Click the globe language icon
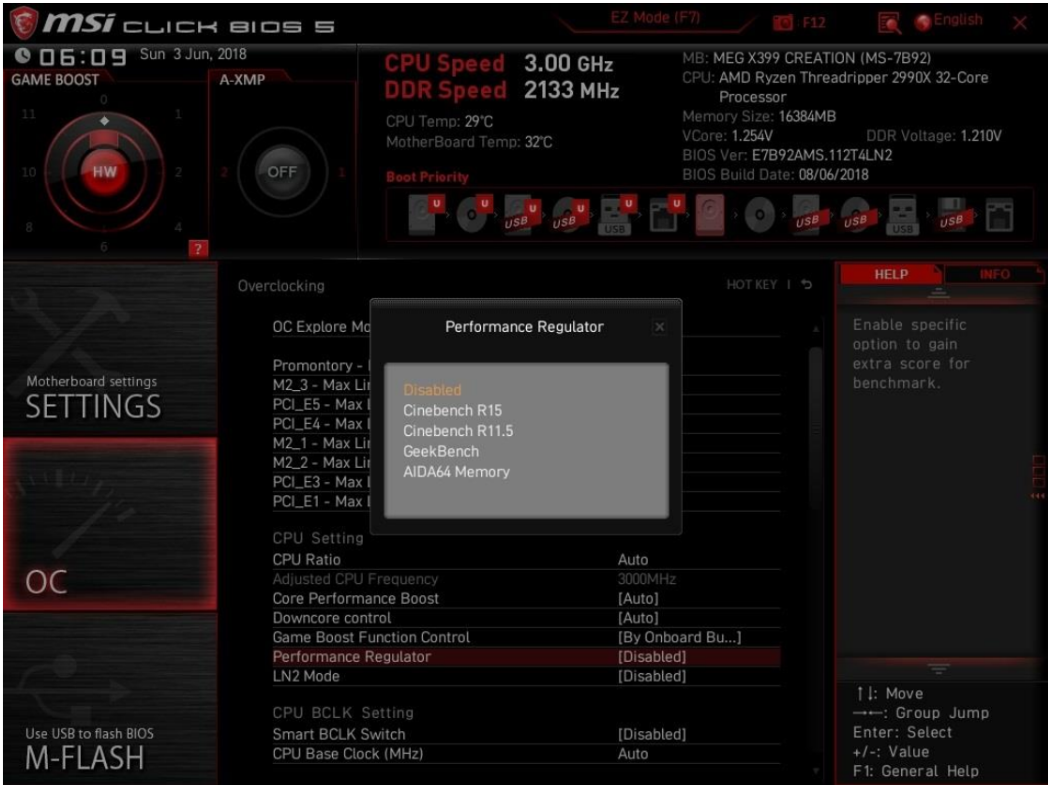This screenshot has width=1048, height=785. pyautogui.click(x=923, y=23)
